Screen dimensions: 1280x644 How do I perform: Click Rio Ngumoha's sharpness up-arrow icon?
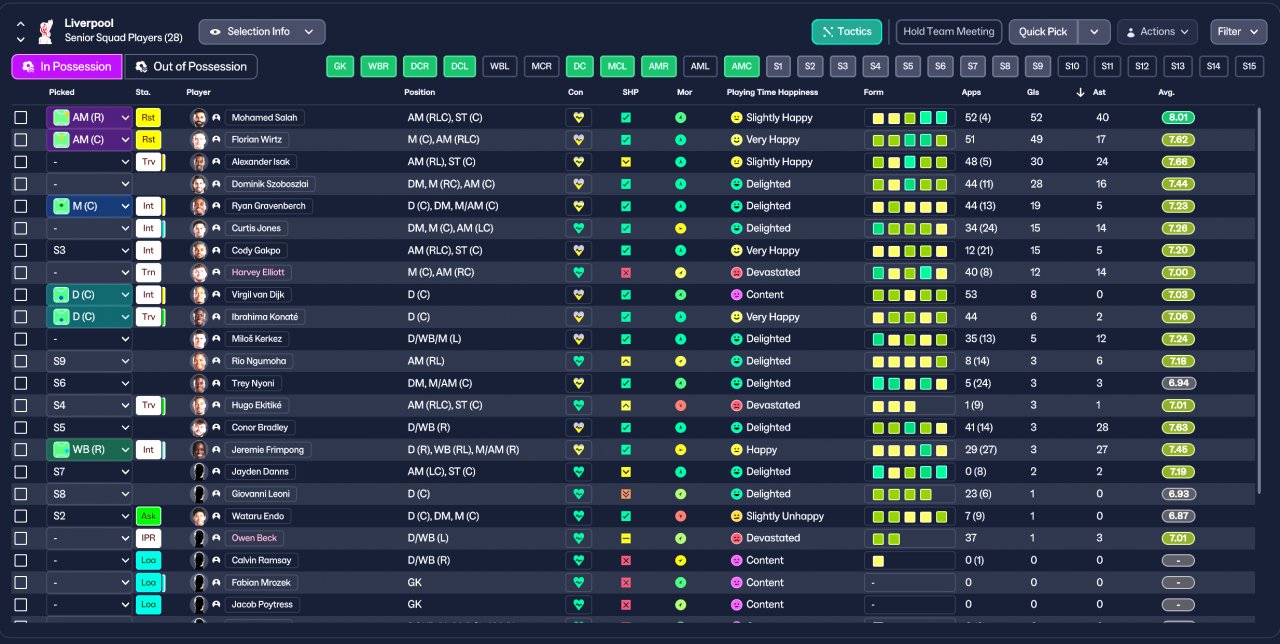click(626, 361)
